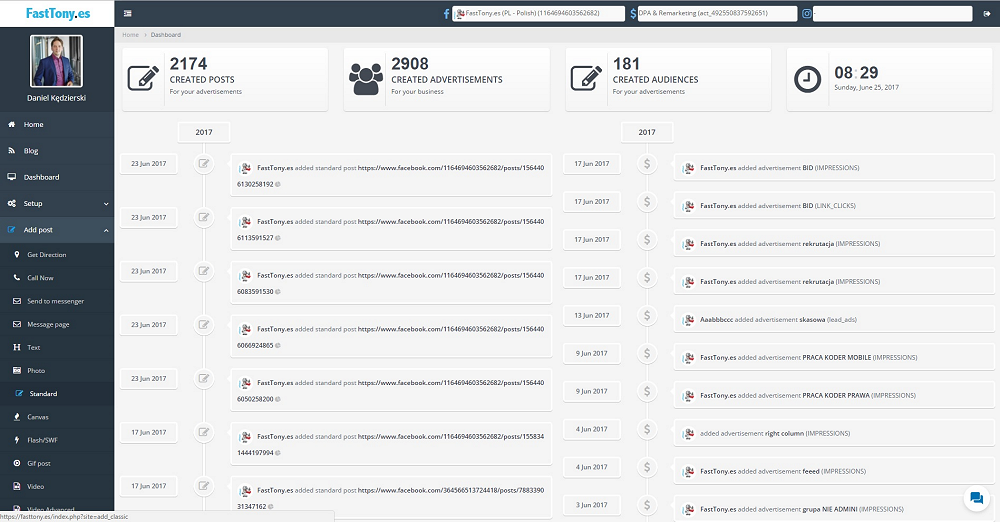
Task: Click the grupa NIE ADMINI advertisement entry
Action: tap(834, 509)
